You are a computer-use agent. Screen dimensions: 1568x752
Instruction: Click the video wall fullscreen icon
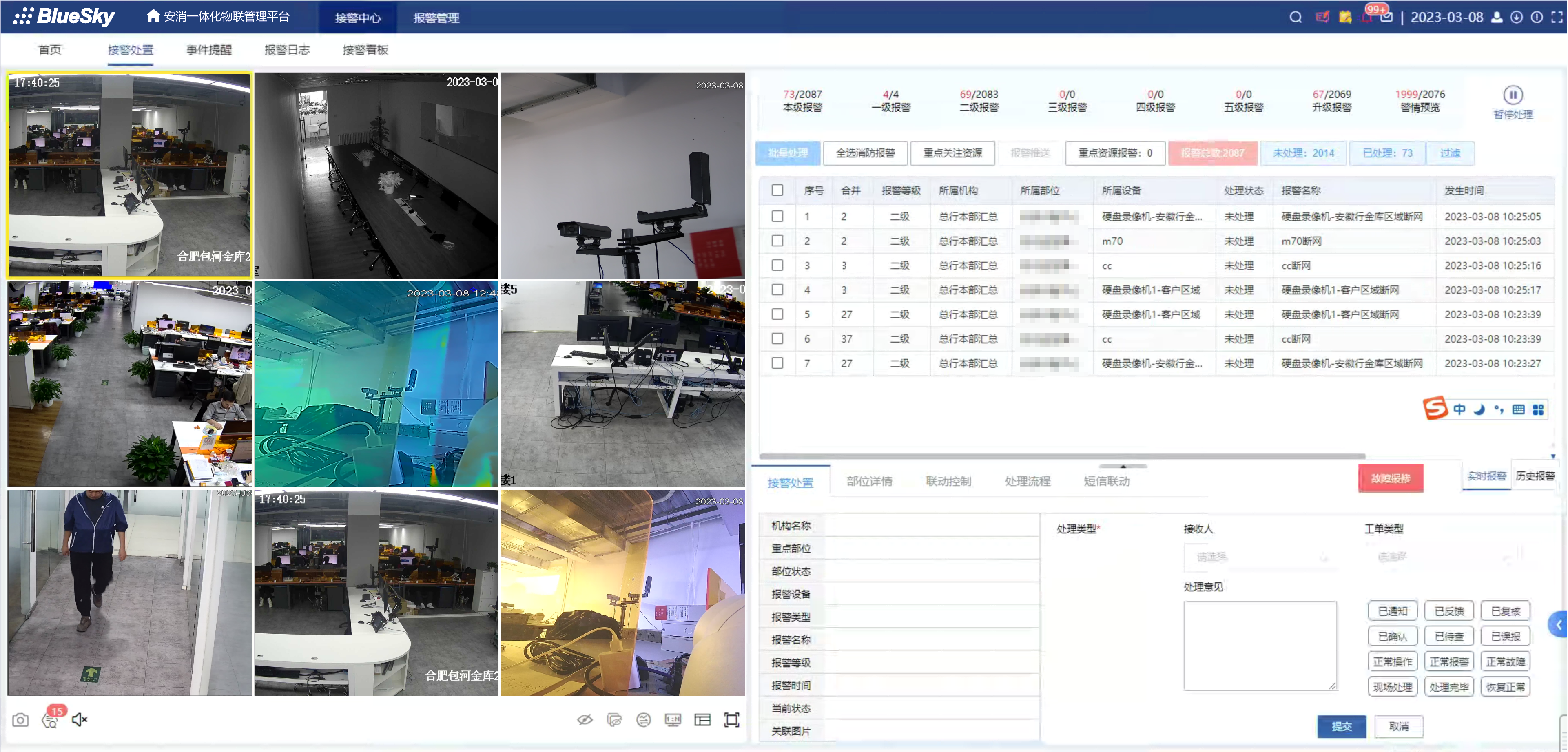click(x=732, y=720)
